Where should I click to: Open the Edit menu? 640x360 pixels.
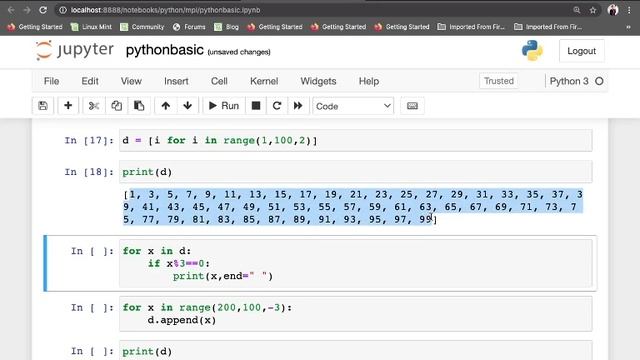(90, 81)
